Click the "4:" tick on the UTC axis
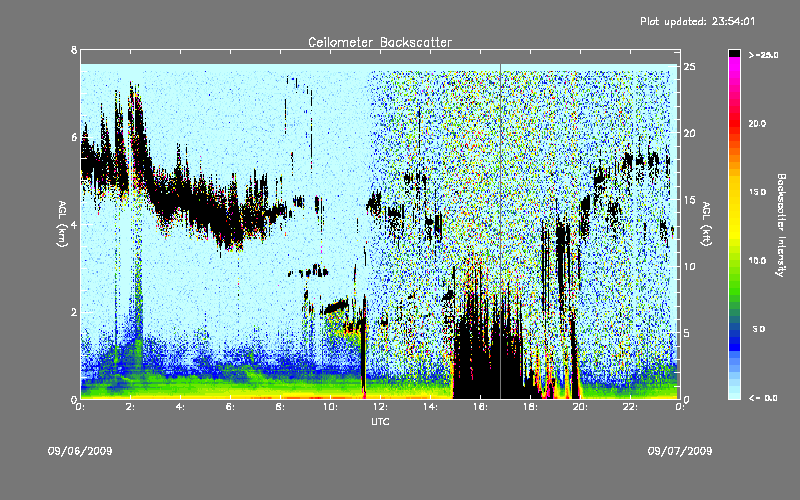Screen dimensions: 800x500 [181, 407]
